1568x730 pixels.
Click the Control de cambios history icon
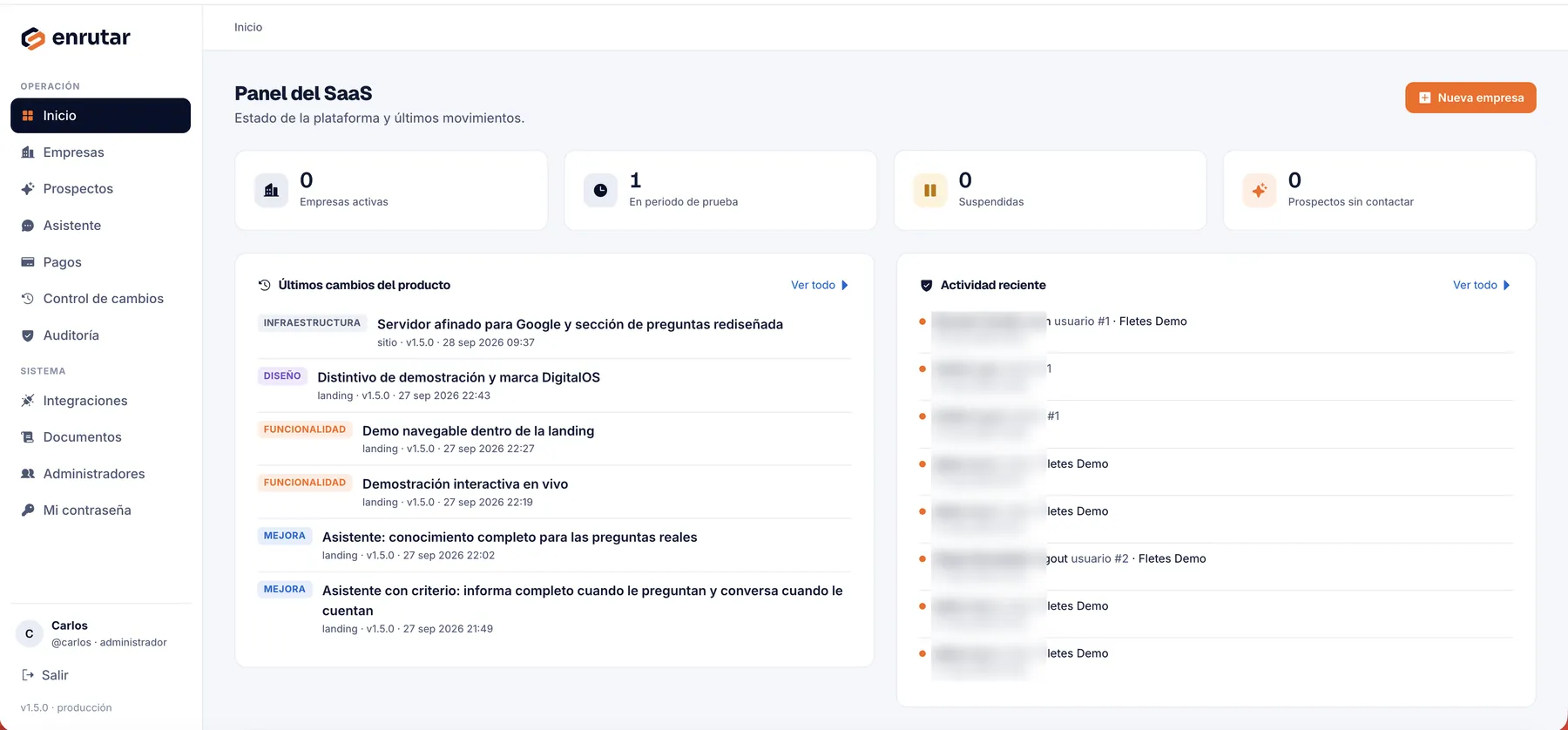point(28,299)
